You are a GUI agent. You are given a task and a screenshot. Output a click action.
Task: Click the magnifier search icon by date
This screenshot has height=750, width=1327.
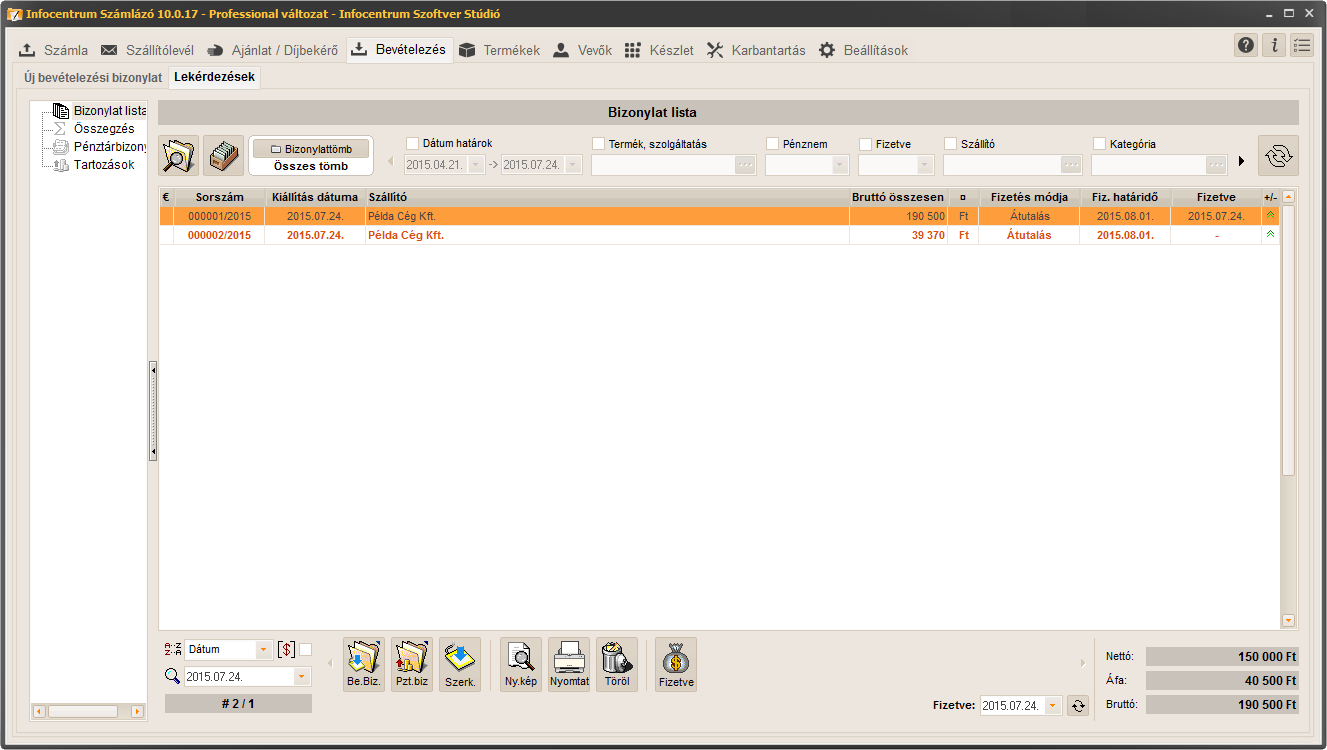pos(173,677)
